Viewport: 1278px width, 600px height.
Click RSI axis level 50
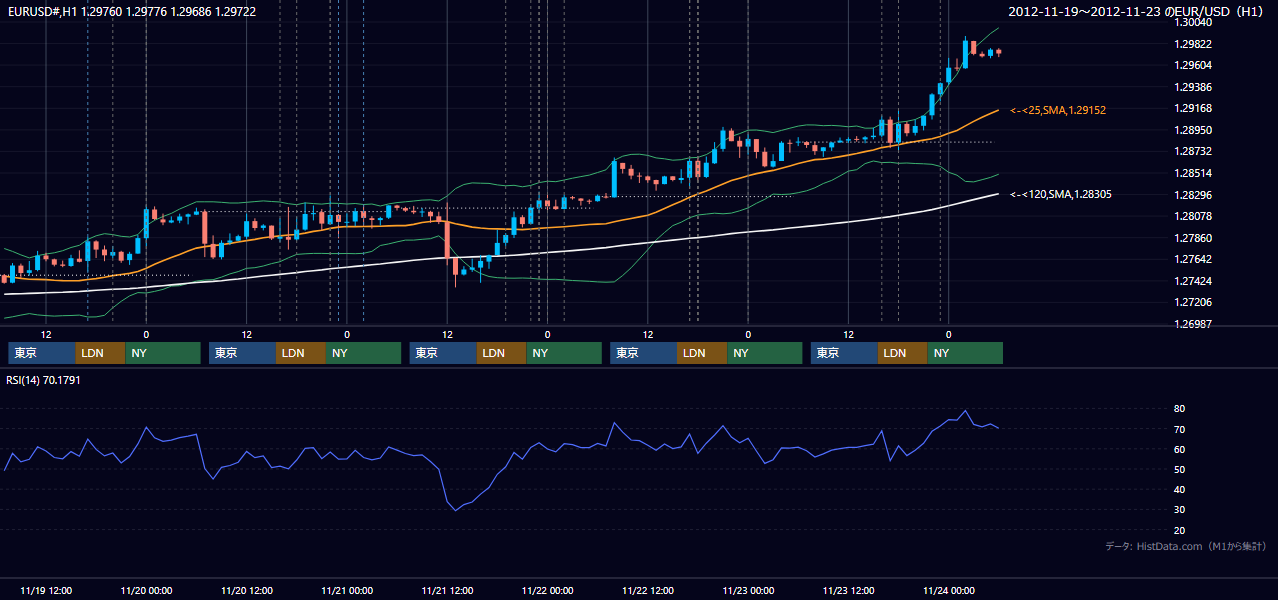1180,469
